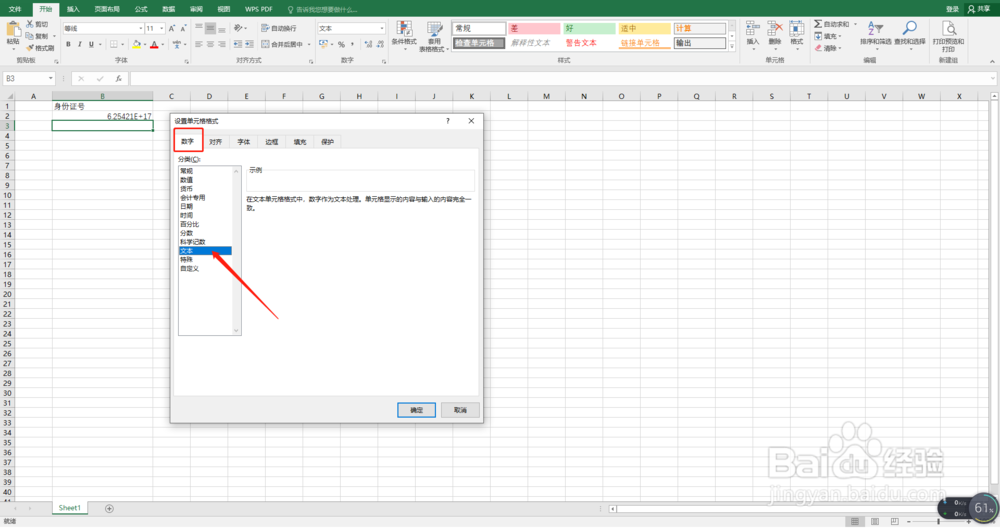
Task: Click the 共享 (Share) button
Action: pos(980,9)
